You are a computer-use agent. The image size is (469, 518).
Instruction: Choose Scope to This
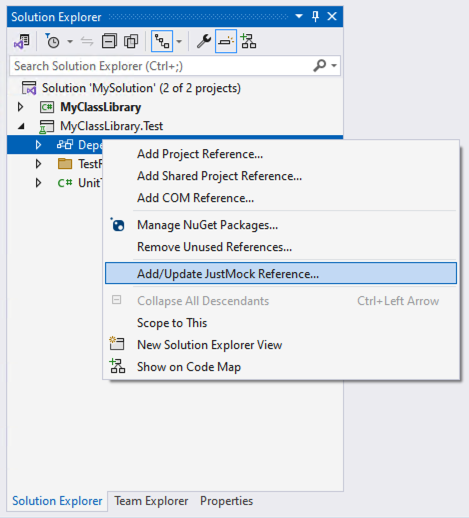tap(281, 323)
